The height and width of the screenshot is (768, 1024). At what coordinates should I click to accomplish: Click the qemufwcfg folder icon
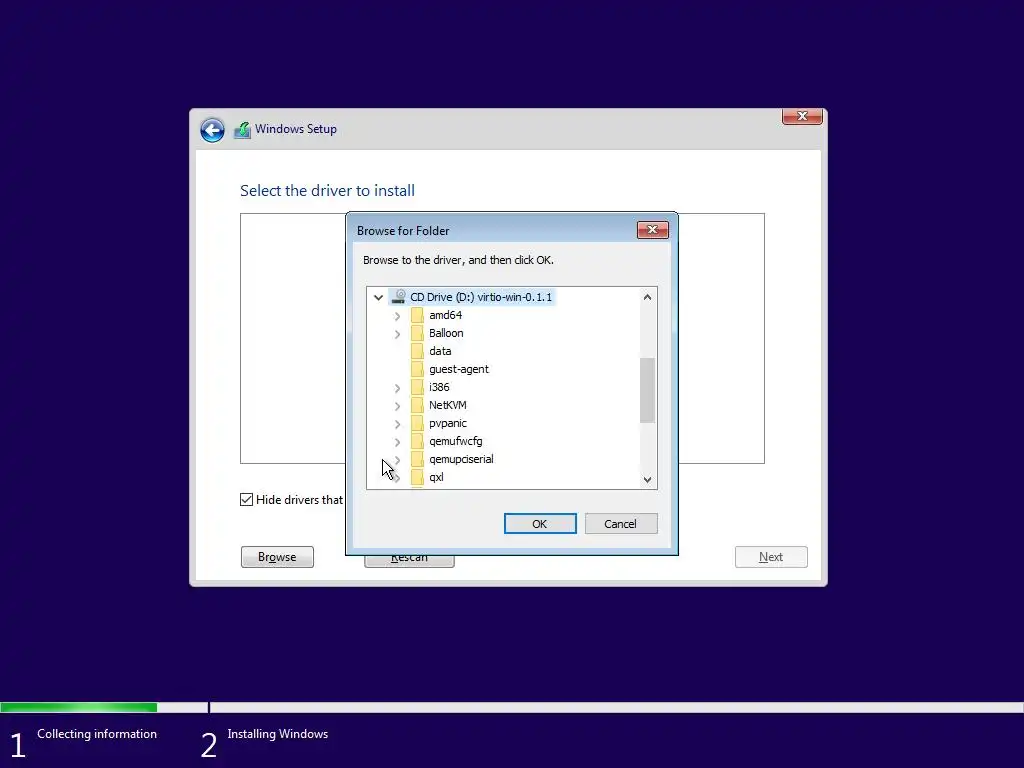417,441
